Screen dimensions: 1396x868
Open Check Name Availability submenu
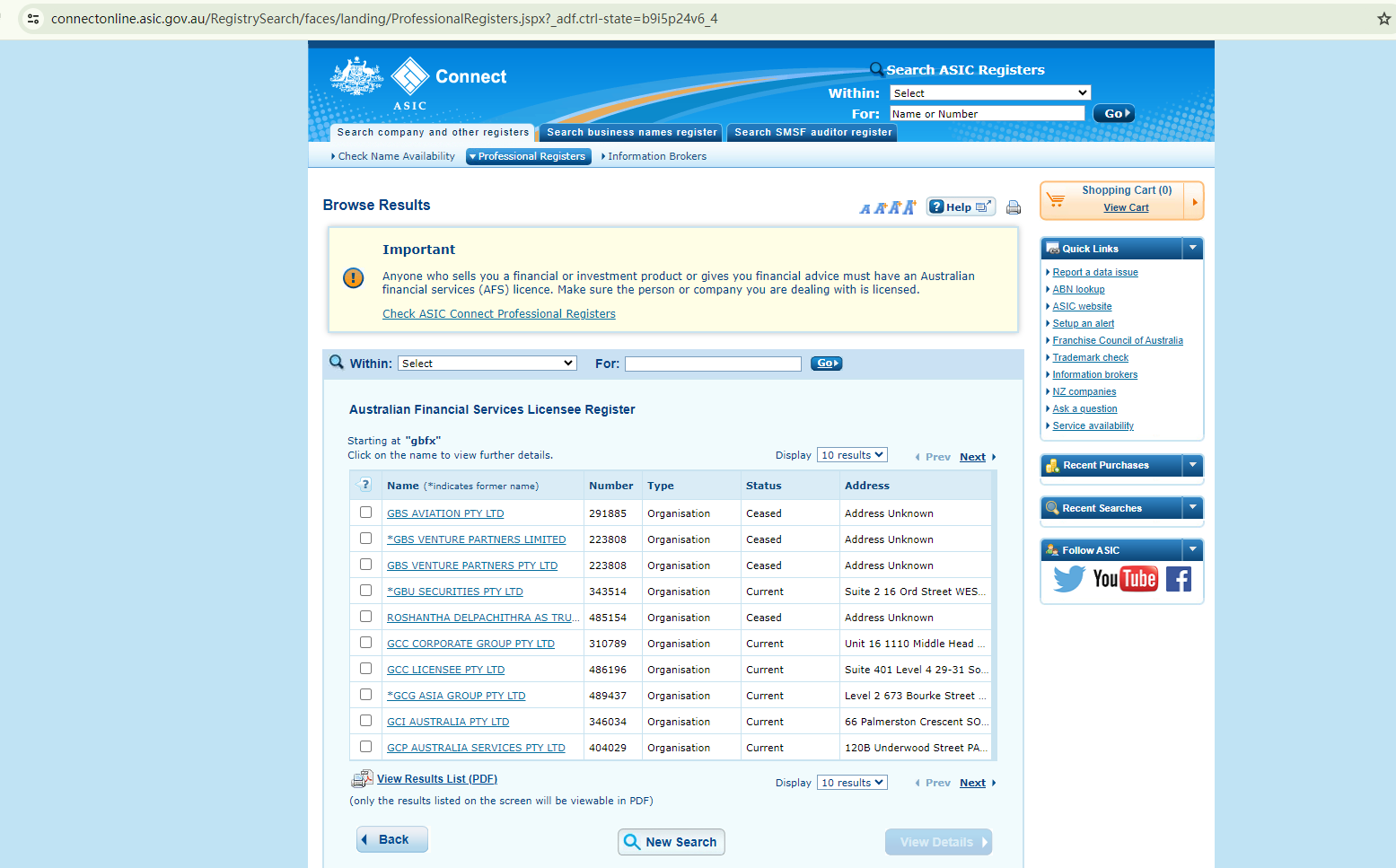(x=393, y=156)
